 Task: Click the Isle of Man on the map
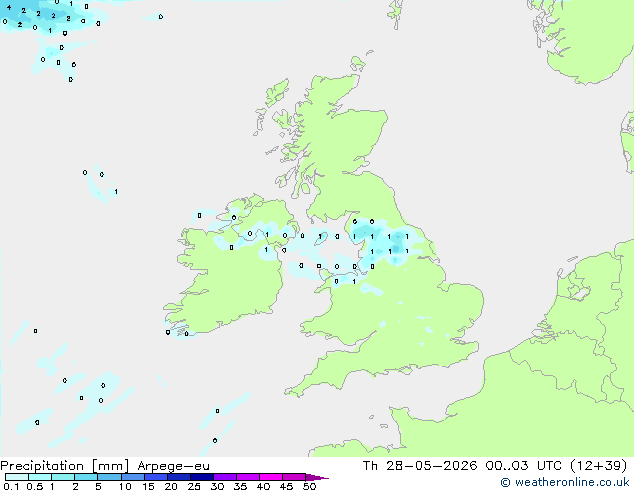pos(321,238)
